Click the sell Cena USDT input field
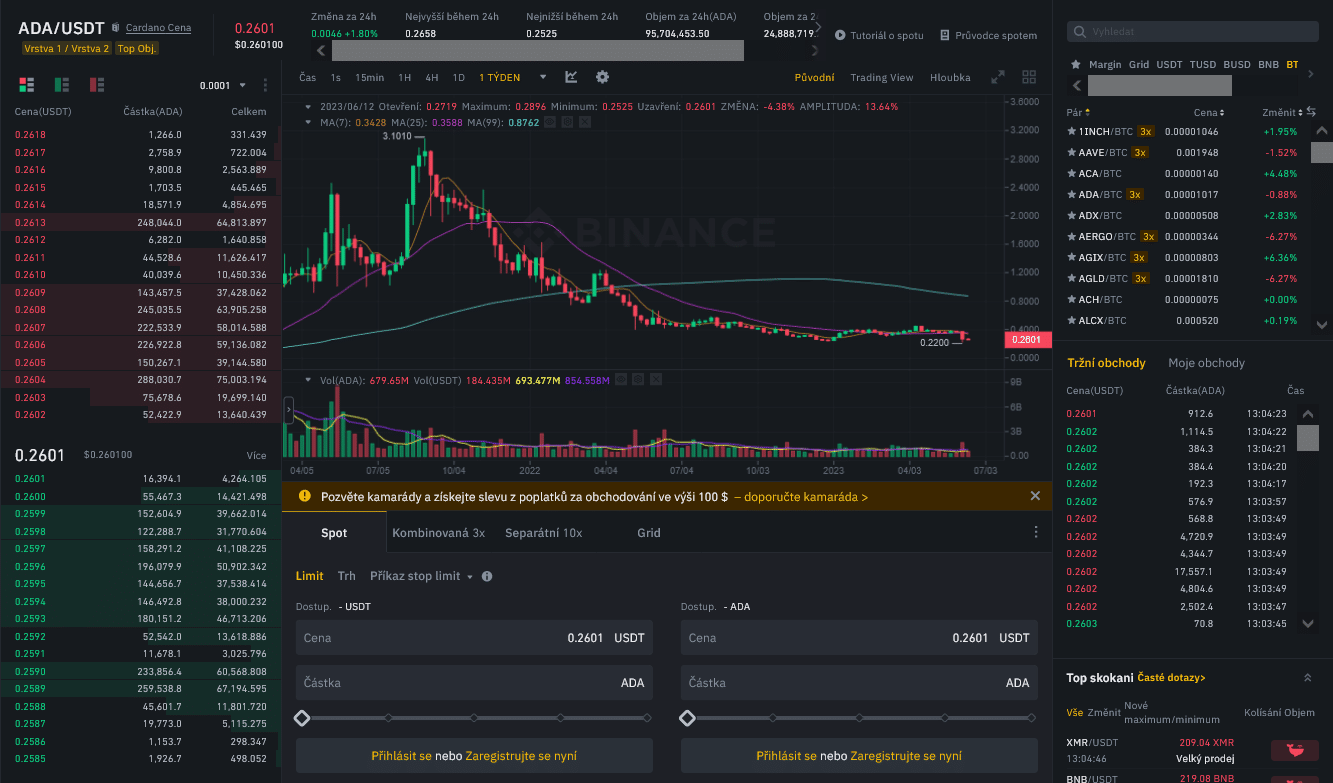The width and height of the screenshot is (1333, 783). click(x=859, y=638)
